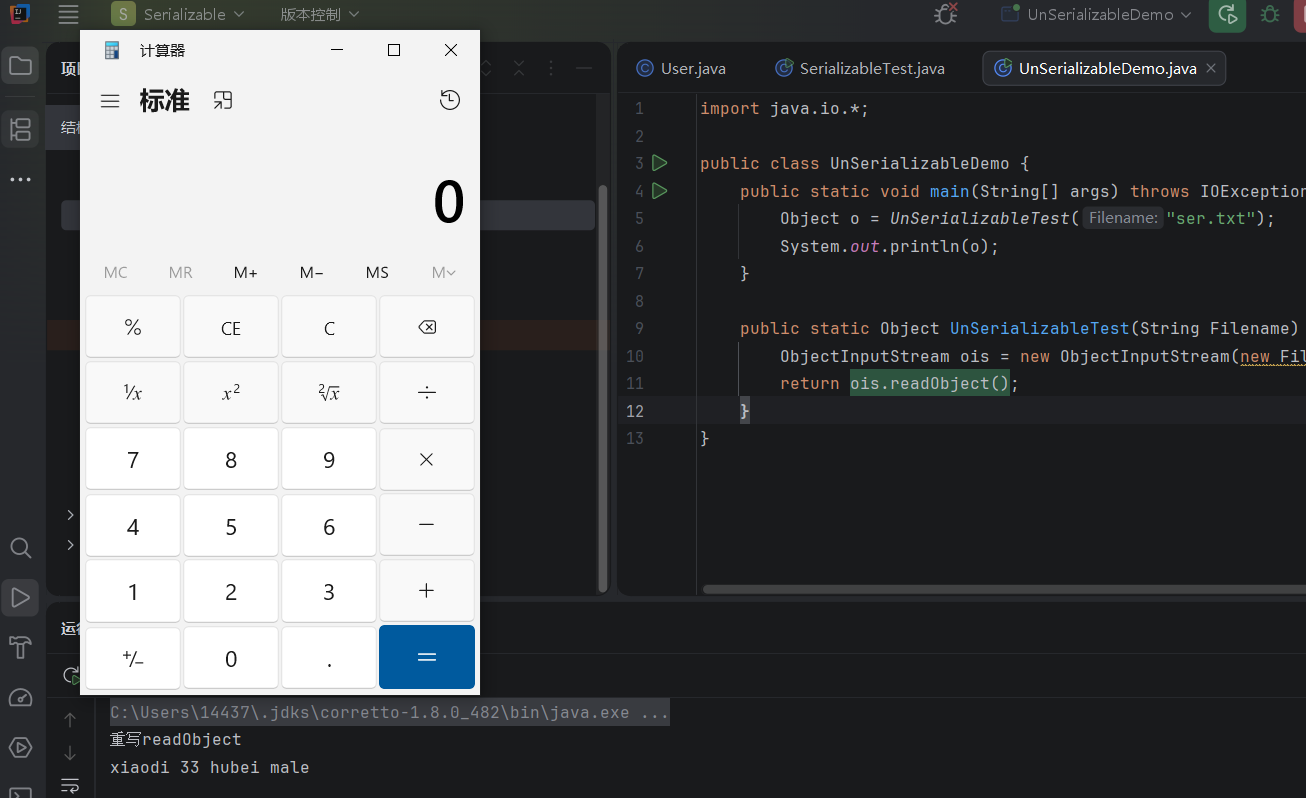Image resolution: width=1306 pixels, height=798 pixels.
Task: Open the Structure tool window icon
Action: pos(20,128)
